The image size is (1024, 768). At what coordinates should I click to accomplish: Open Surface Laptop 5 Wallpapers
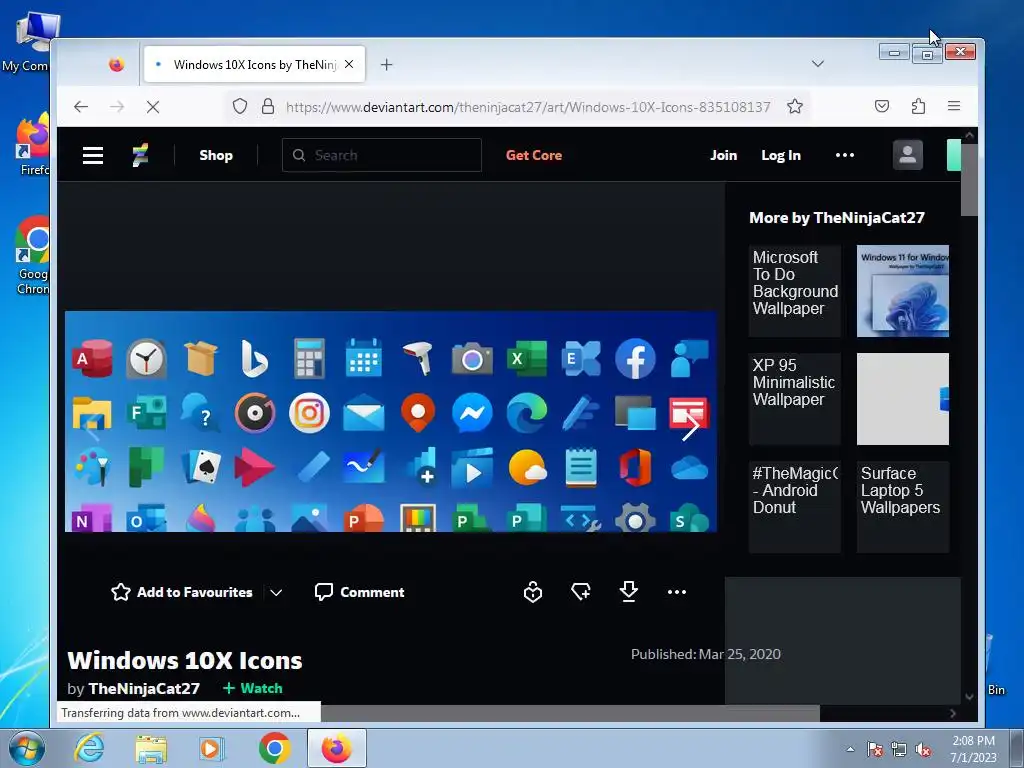[903, 507]
